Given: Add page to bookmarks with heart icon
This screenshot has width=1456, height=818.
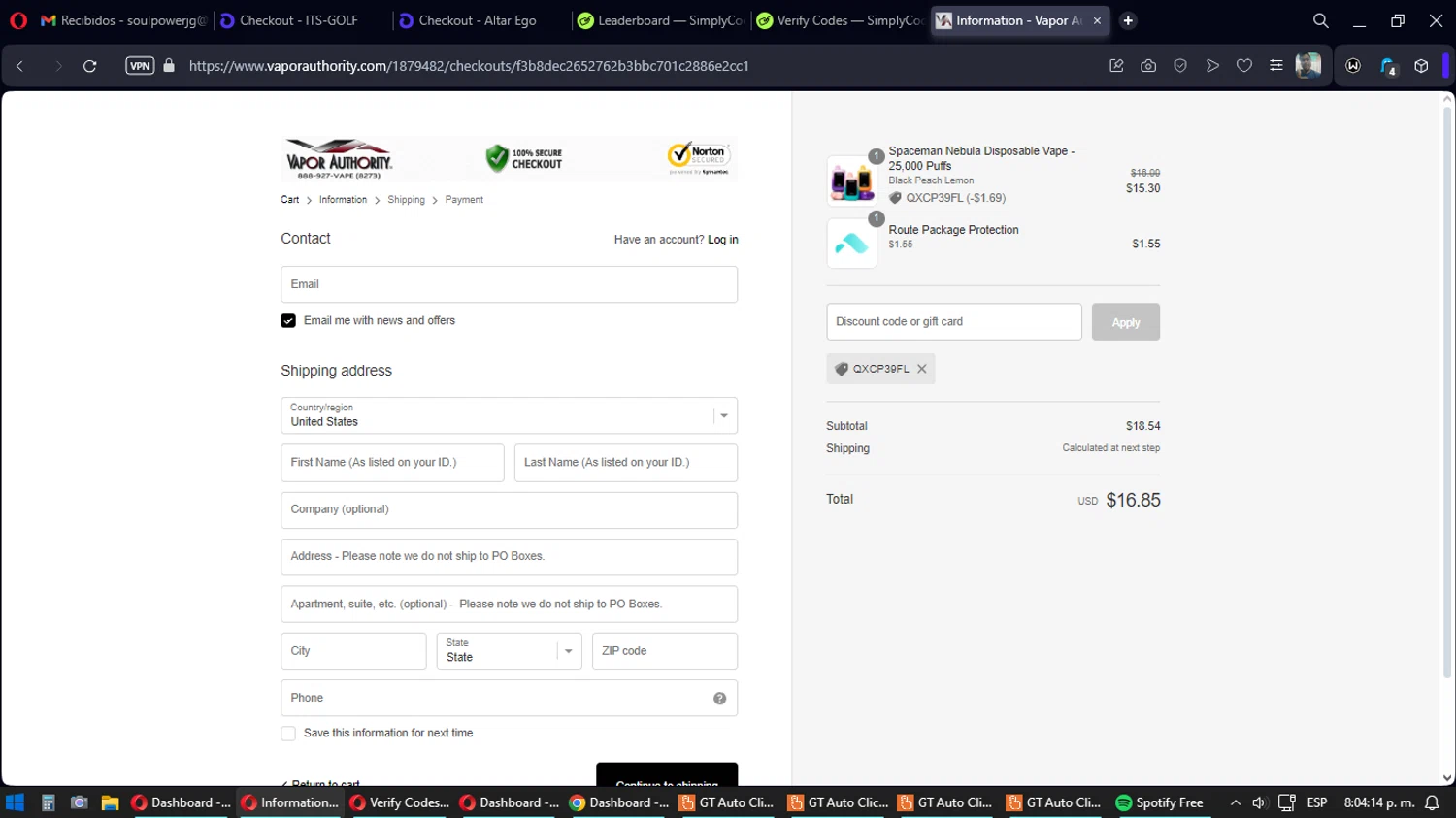Looking at the screenshot, I should click(x=1244, y=66).
